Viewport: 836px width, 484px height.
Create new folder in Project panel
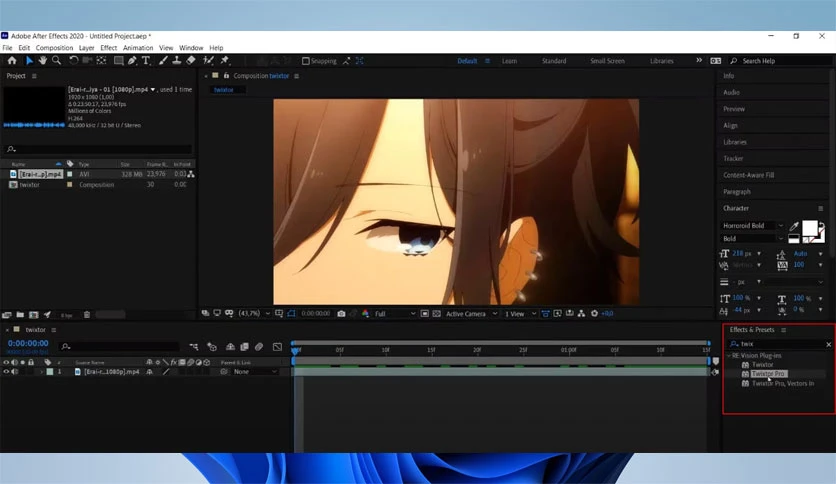tap(20, 315)
